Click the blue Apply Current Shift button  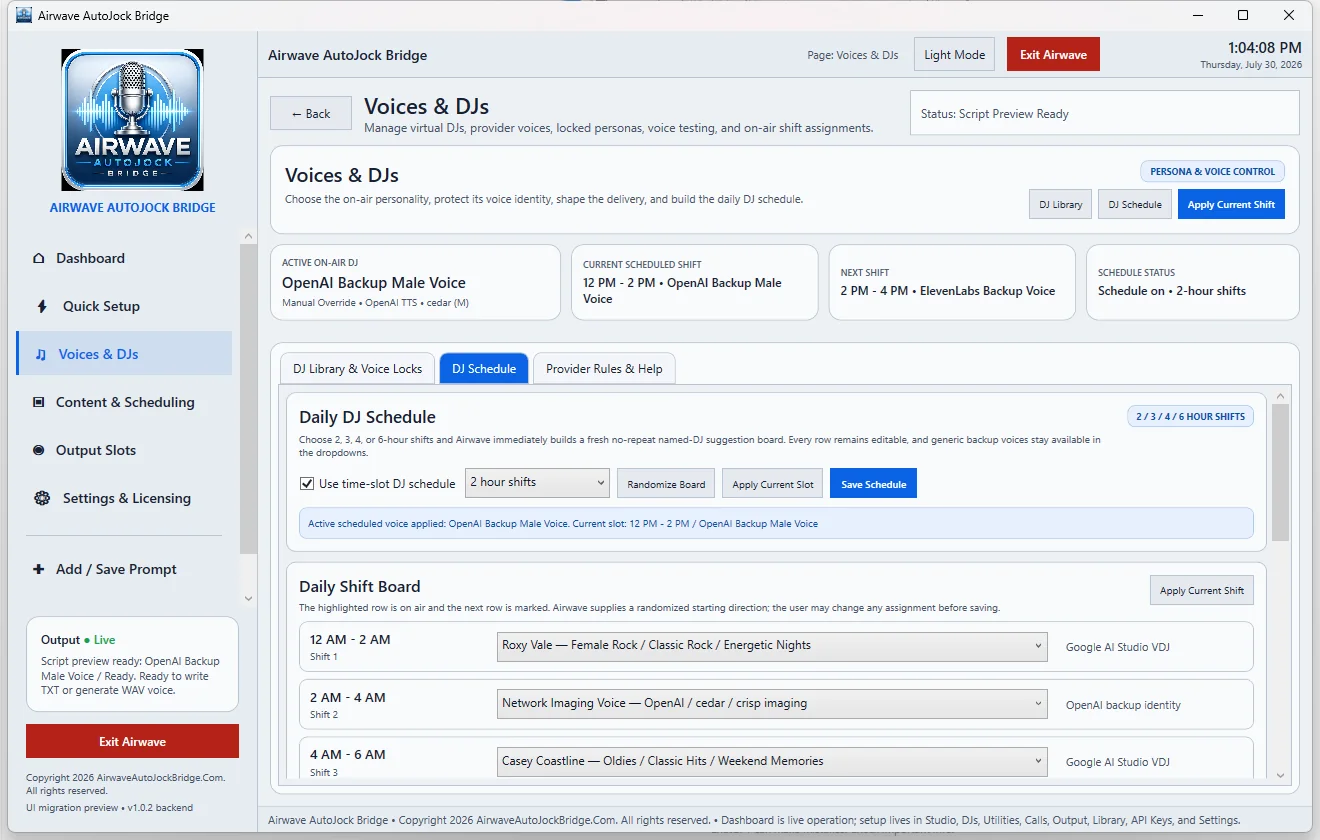(x=1231, y=204)
